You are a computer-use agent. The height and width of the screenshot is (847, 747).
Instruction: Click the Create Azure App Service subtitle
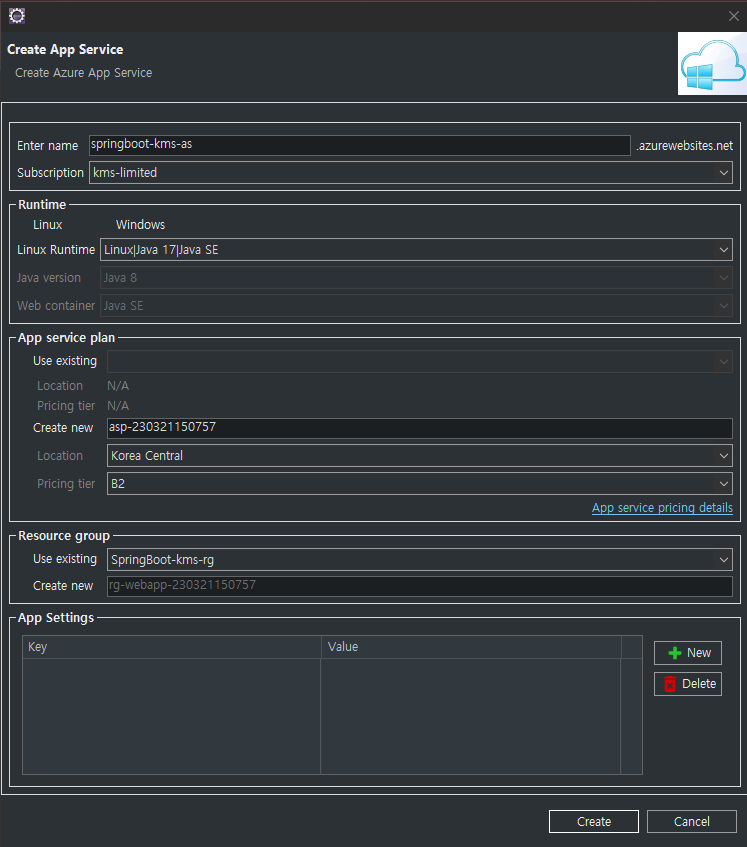pos(84,73)
